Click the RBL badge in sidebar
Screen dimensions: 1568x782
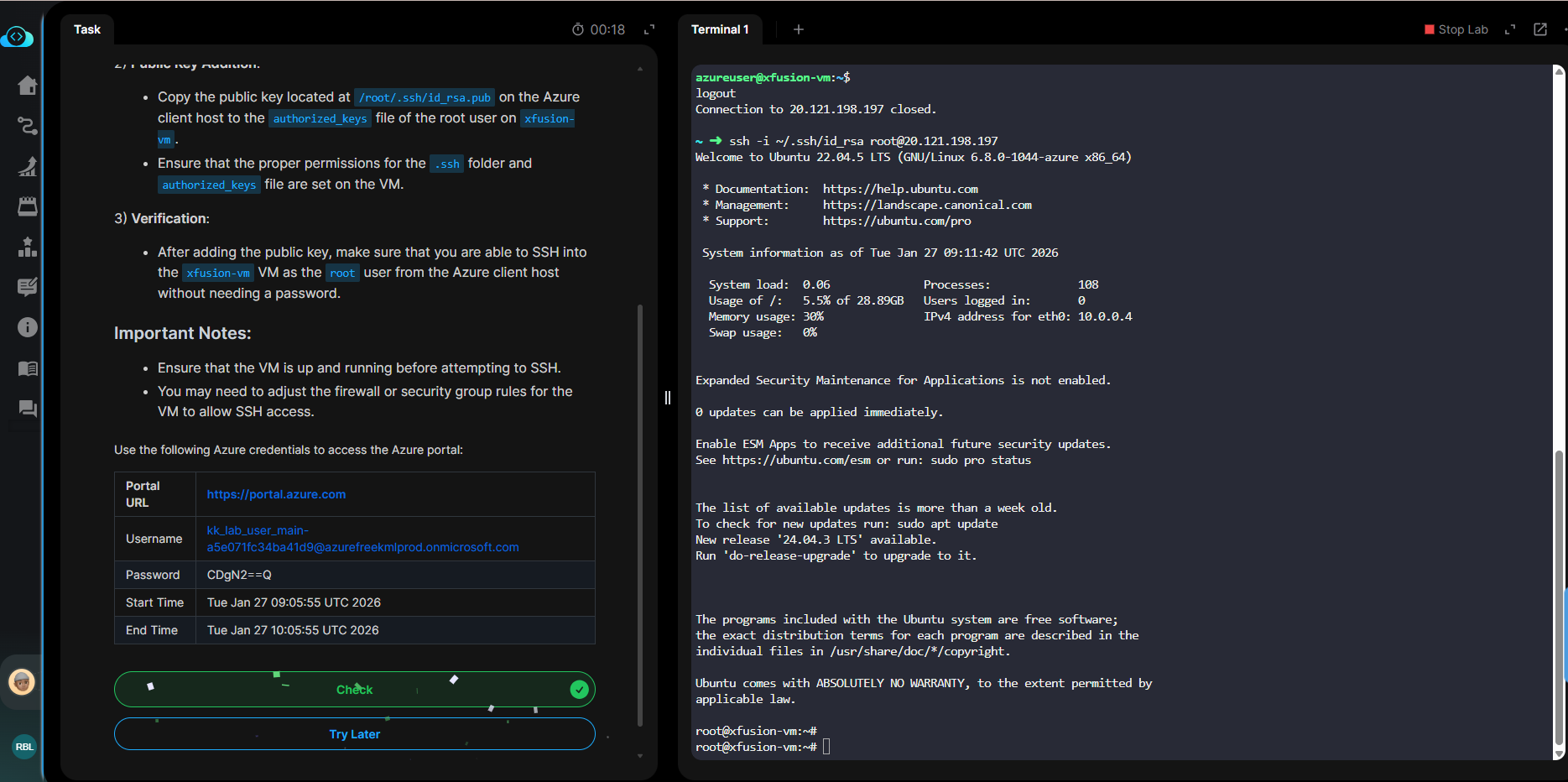(x=24, y=747)
